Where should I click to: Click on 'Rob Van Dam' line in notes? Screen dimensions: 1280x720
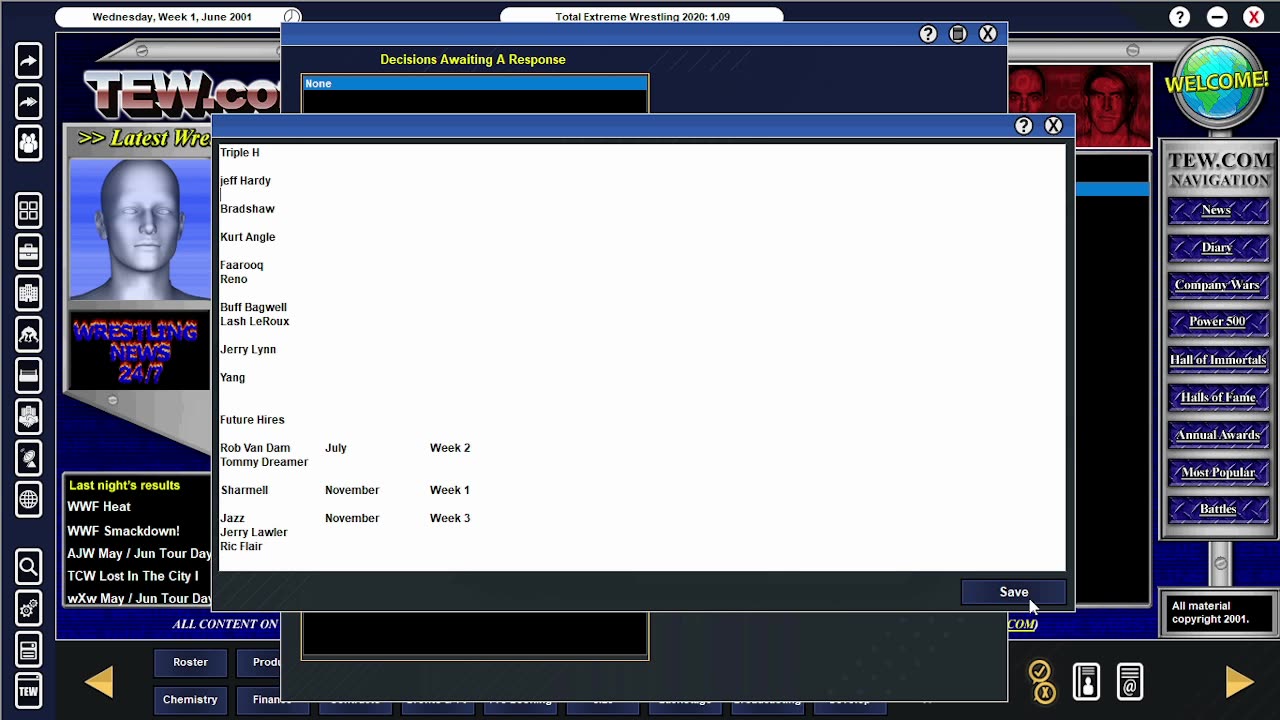point(255,448)
